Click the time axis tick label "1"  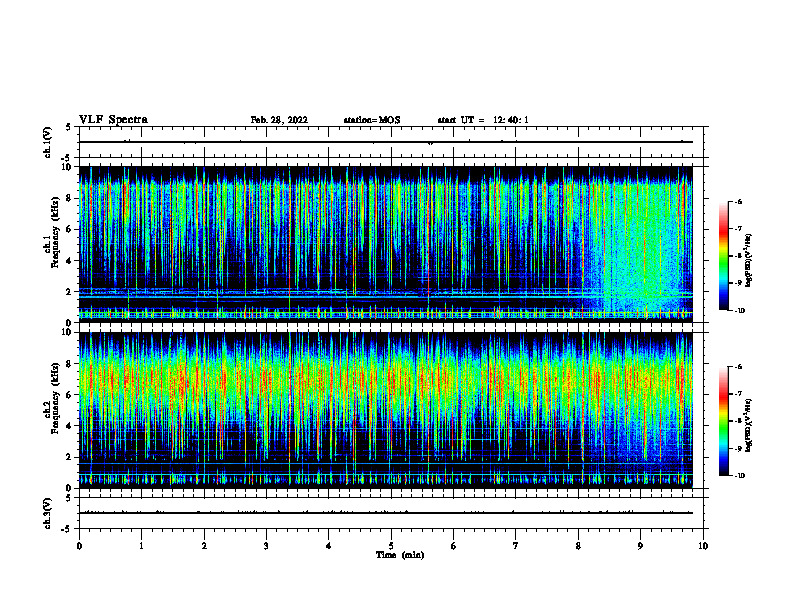tap(142, 546)
